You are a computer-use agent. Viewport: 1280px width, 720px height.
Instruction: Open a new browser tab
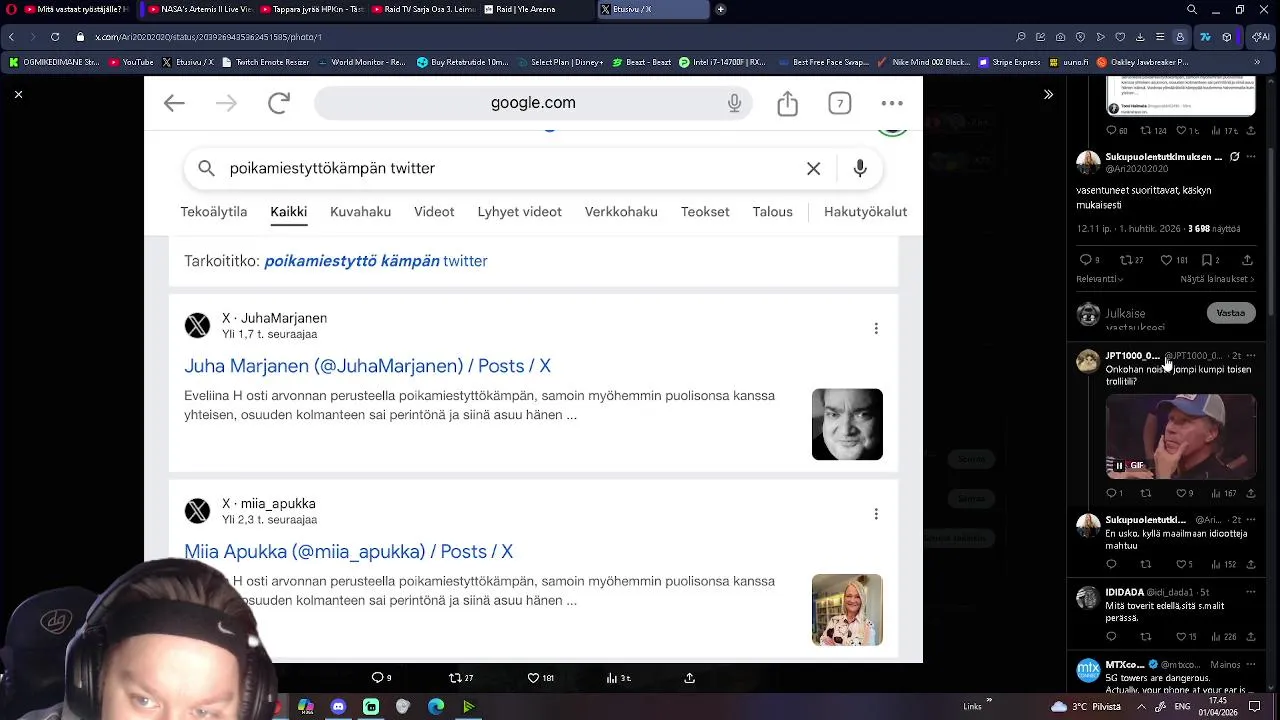coord(721,9)
